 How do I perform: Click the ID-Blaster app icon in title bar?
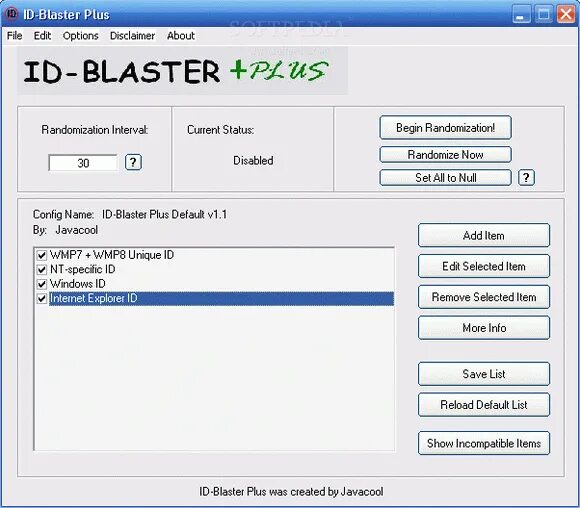pyautogui.click(x=12, y=14)
